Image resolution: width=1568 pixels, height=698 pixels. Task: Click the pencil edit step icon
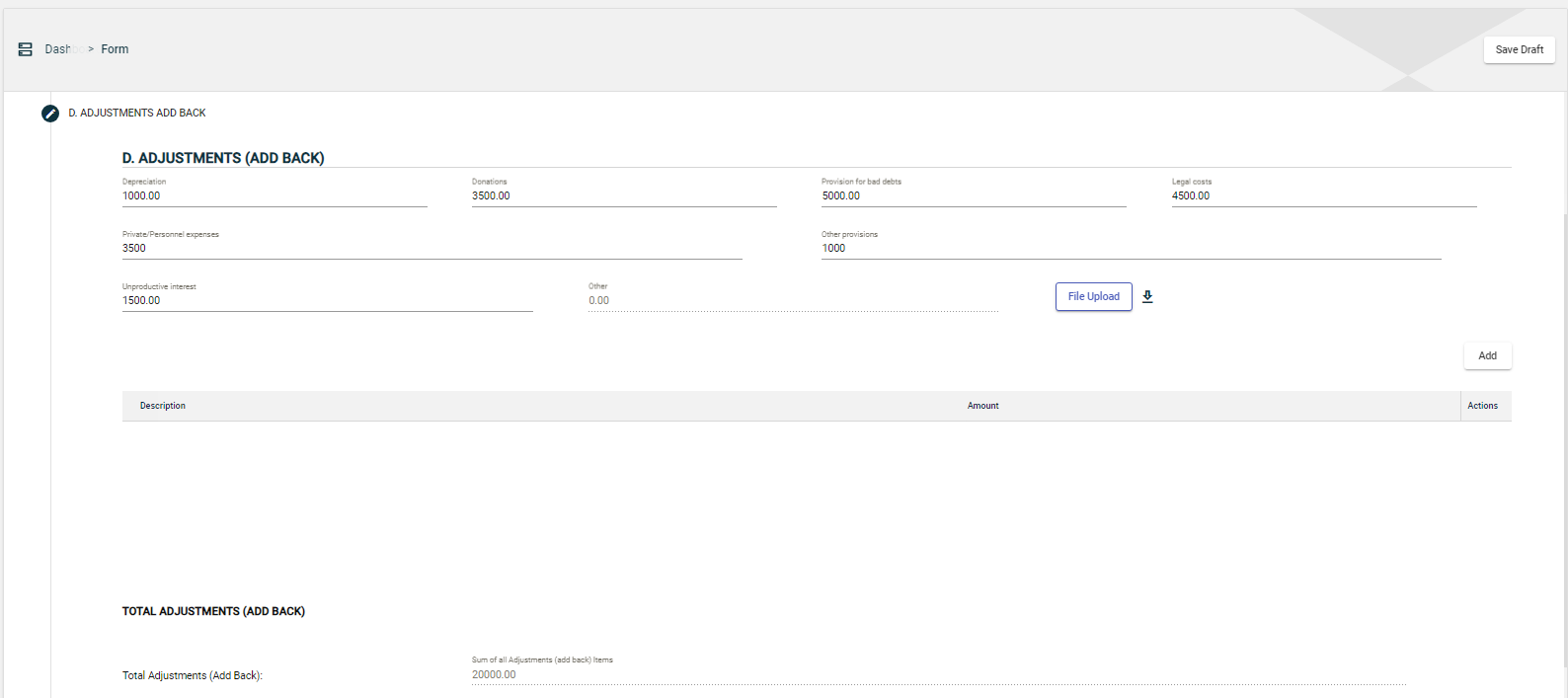click(50, 114)
